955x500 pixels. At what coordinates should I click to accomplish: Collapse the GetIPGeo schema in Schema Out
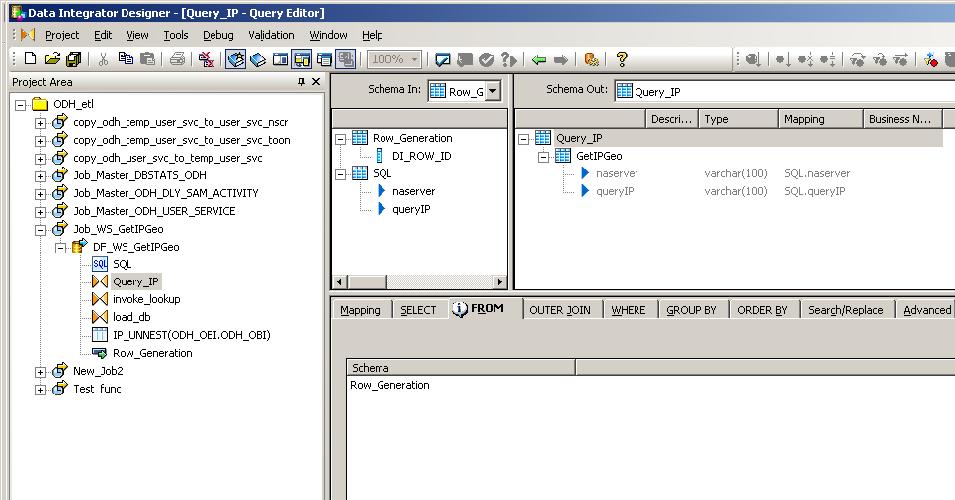coord(544,157)
